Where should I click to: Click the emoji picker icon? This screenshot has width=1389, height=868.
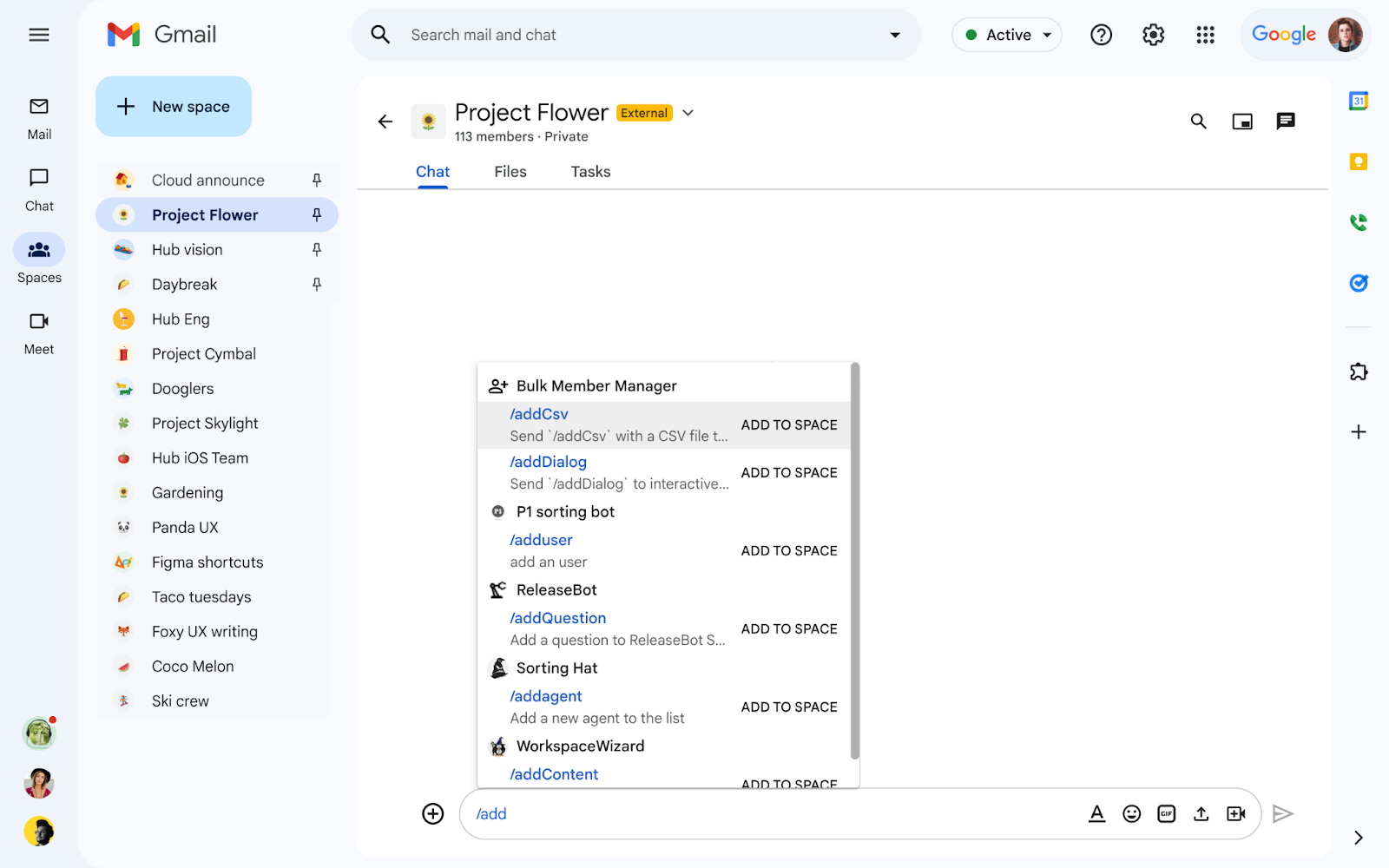1131,813
